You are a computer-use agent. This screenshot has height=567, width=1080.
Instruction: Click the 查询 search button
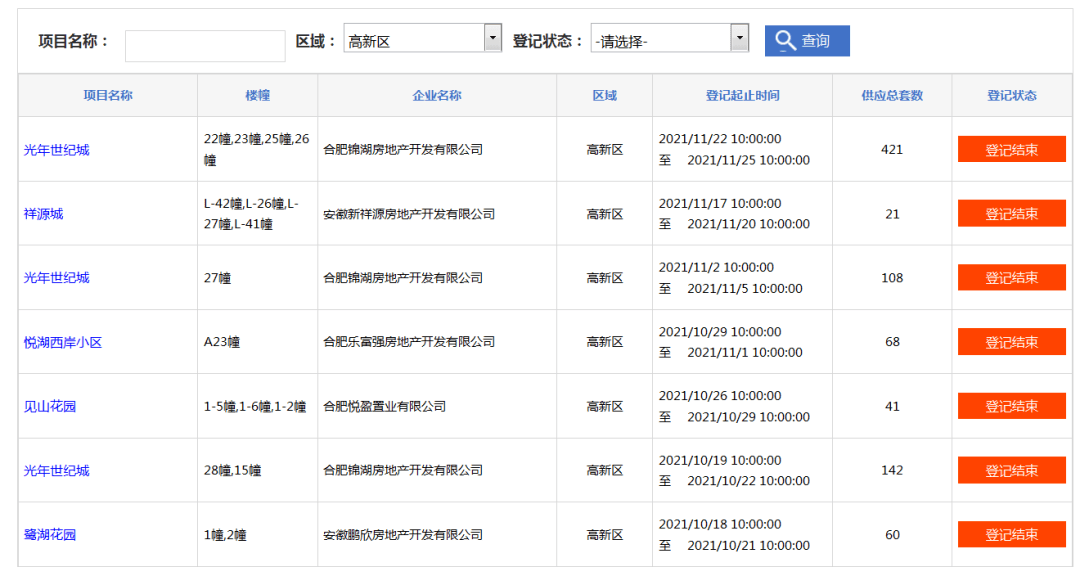pos(807,41)
